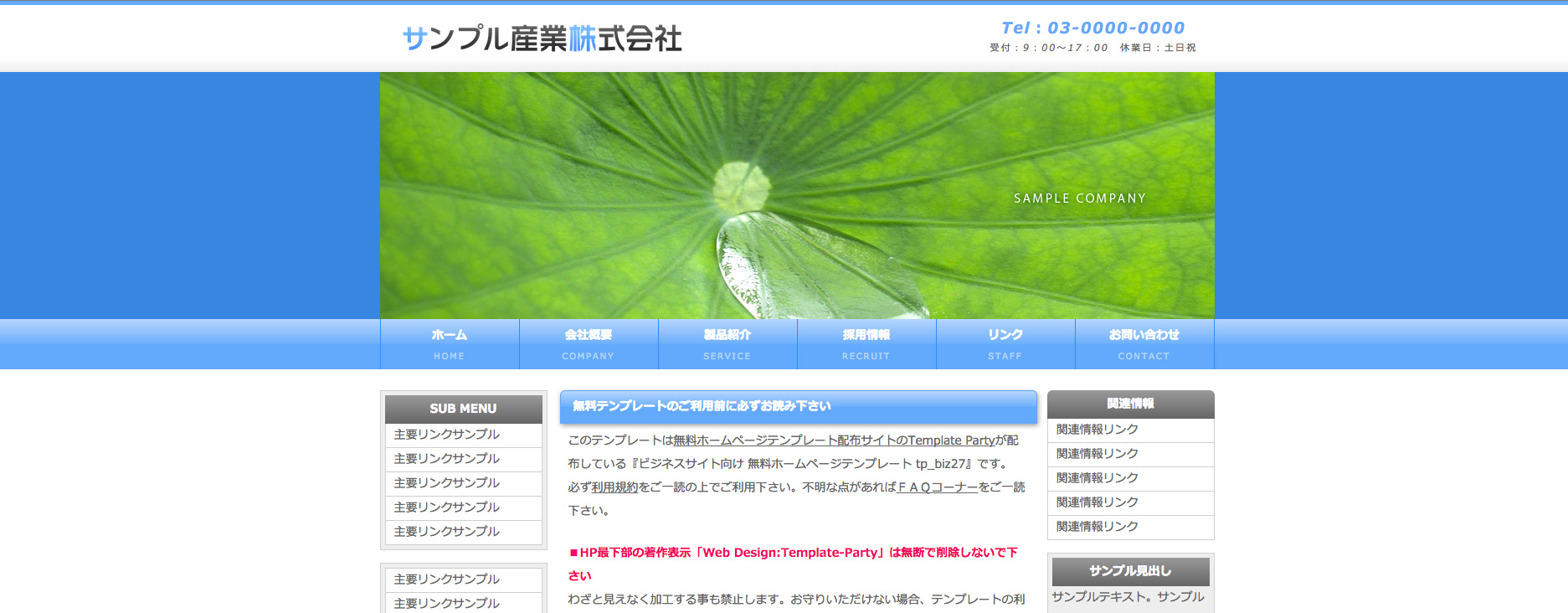Click the FAQコーナー link in the paragraph
The image size is (1568, 613).
(937, 487)
